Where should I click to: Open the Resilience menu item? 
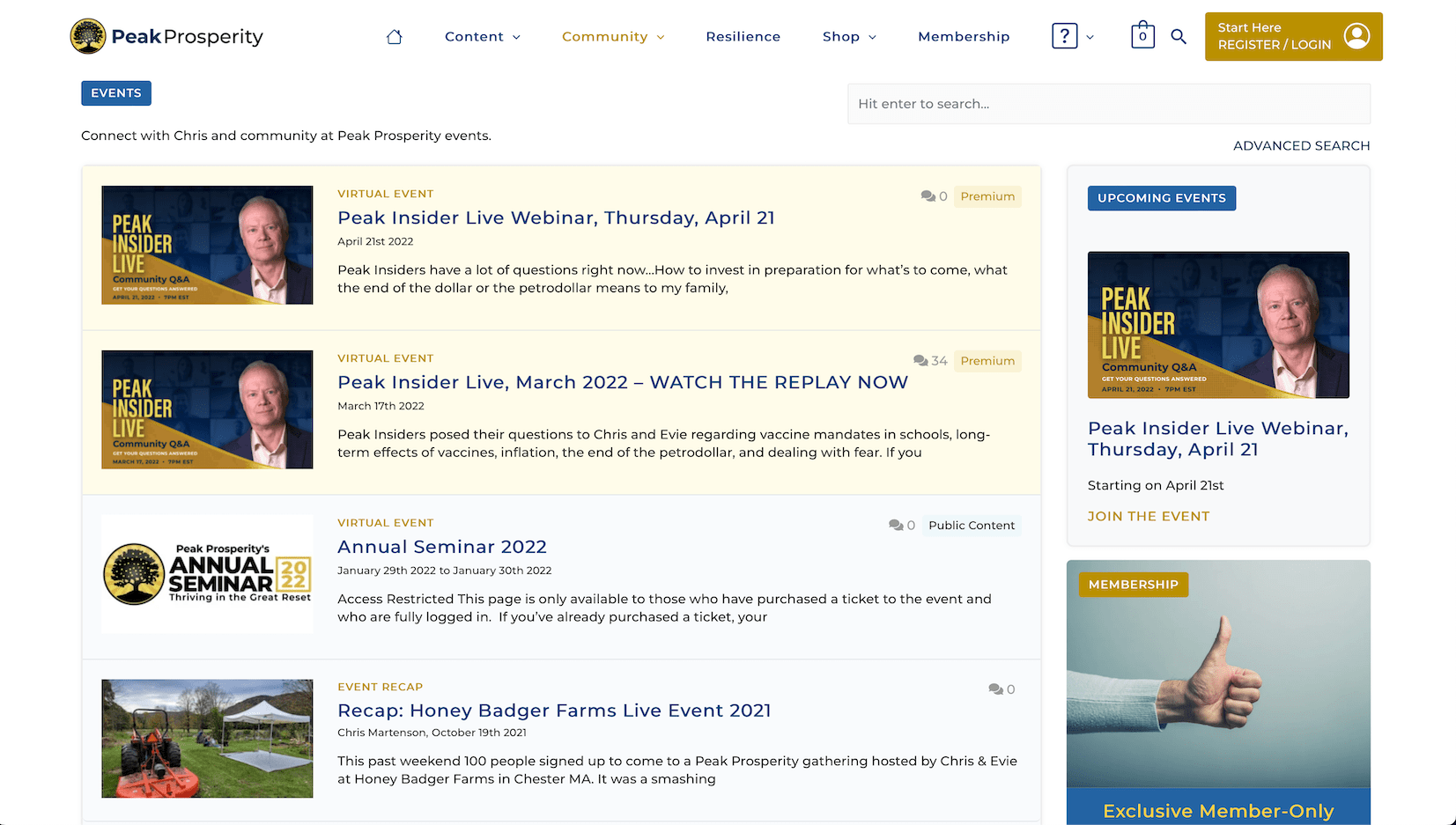pos(743,36)
